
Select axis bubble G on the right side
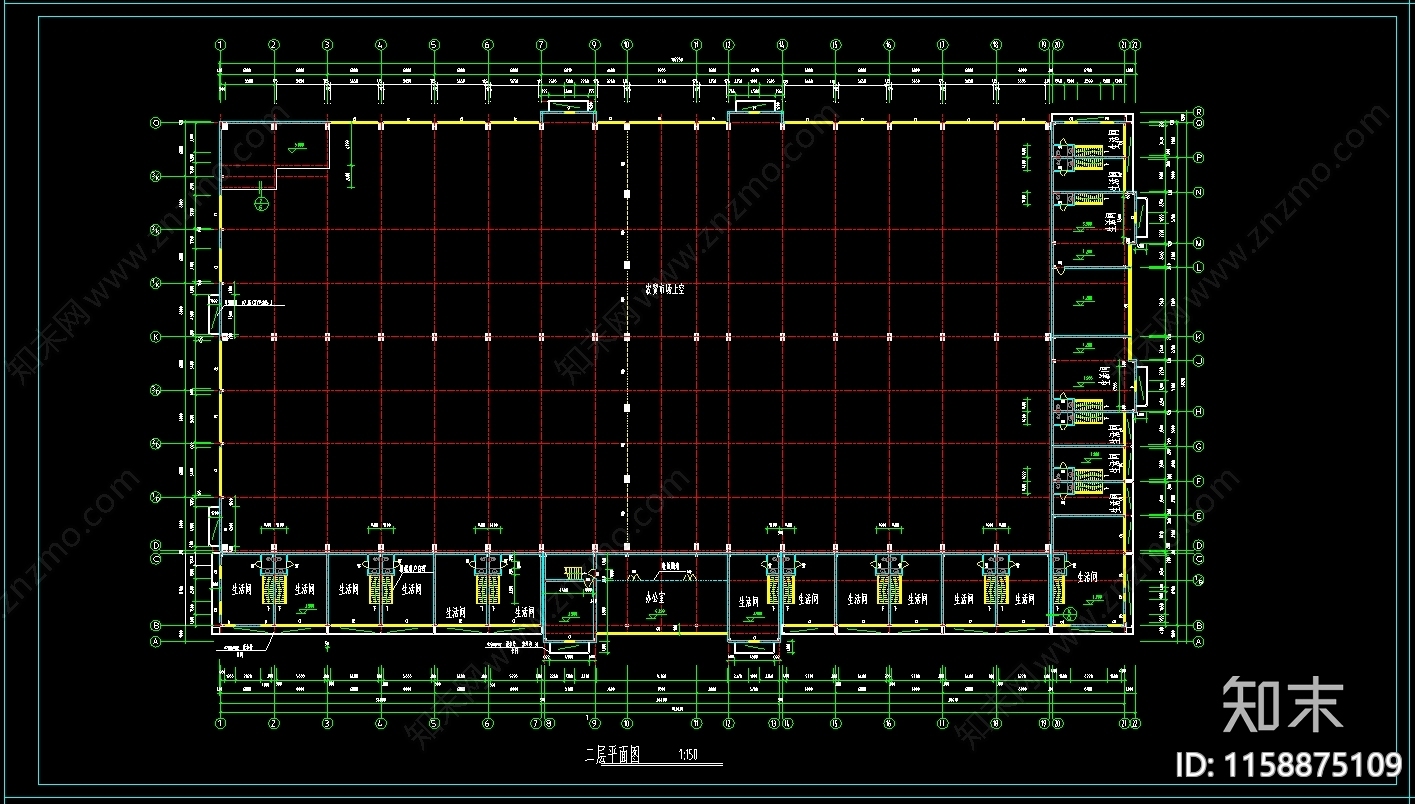tap(1199, 446)
